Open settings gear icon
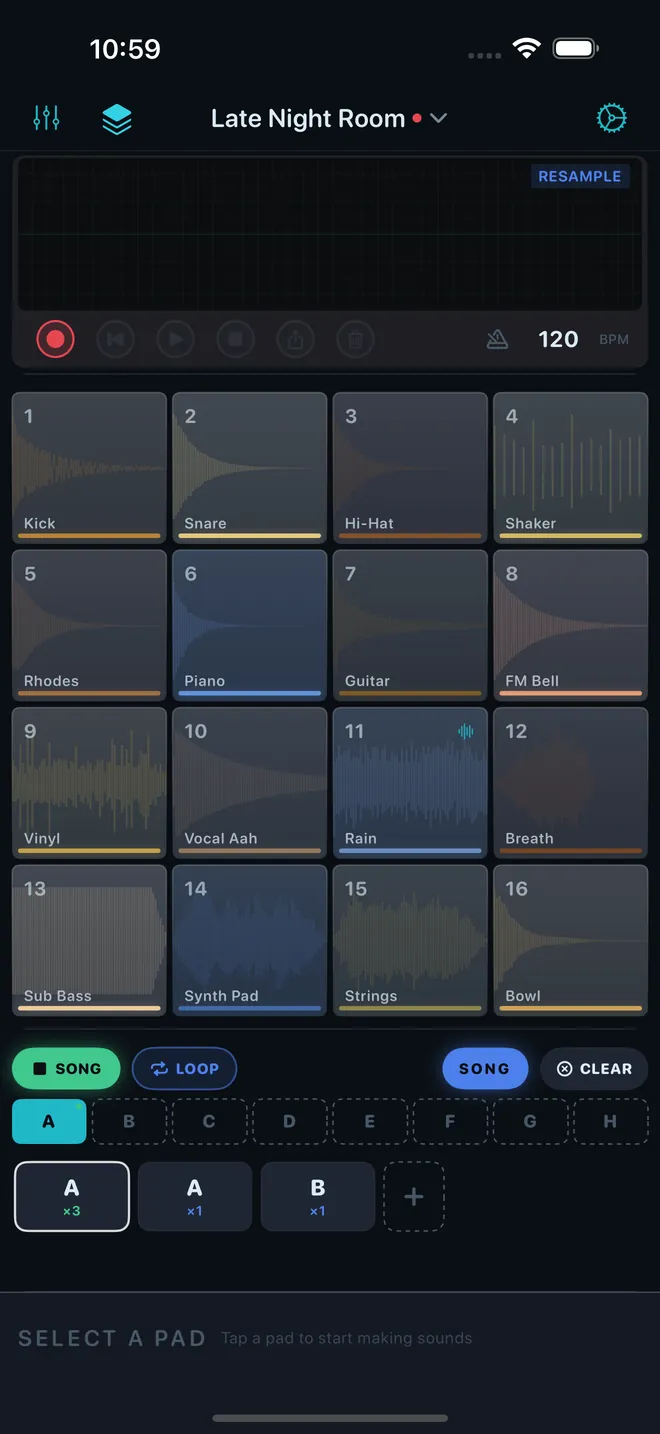 tap(611, 118)
